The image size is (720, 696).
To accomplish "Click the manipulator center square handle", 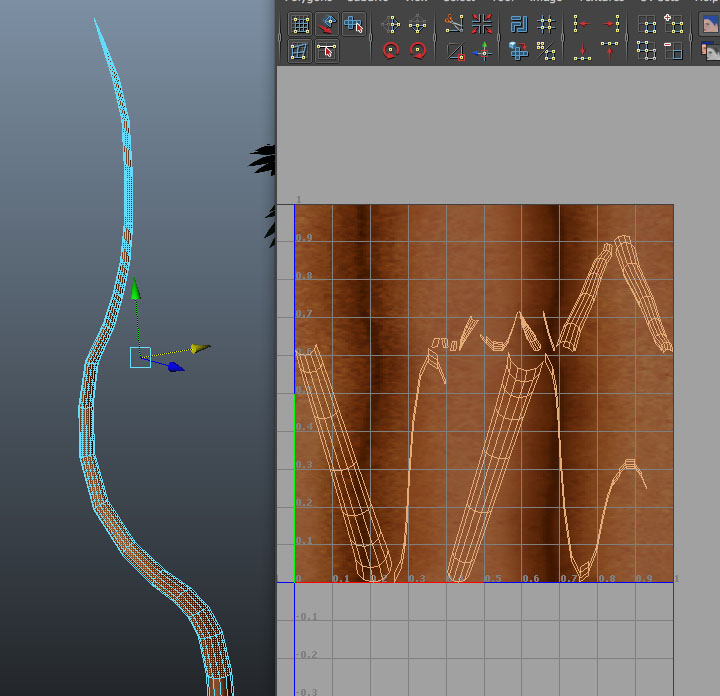I will 141,357.
